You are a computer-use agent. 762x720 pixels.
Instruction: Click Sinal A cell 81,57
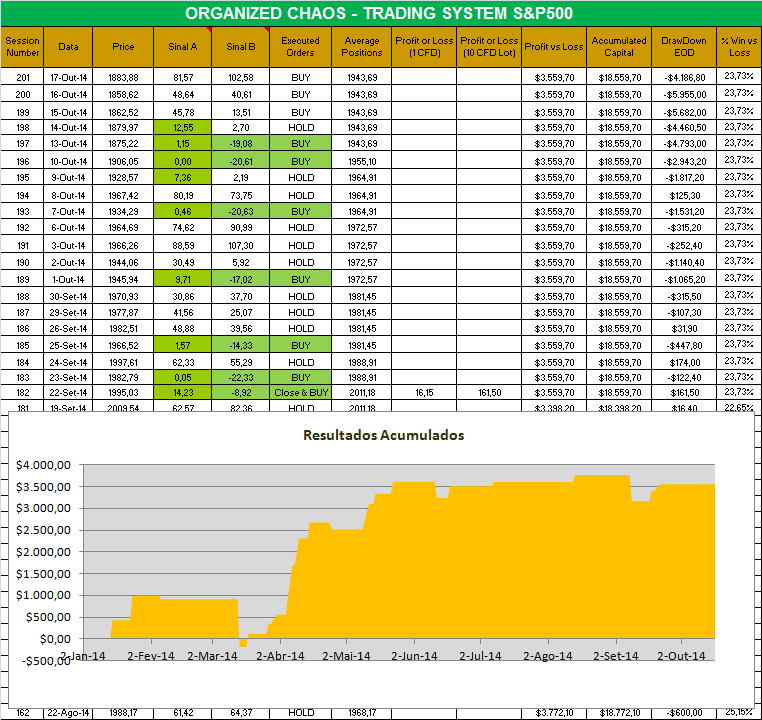click(183, 77)
